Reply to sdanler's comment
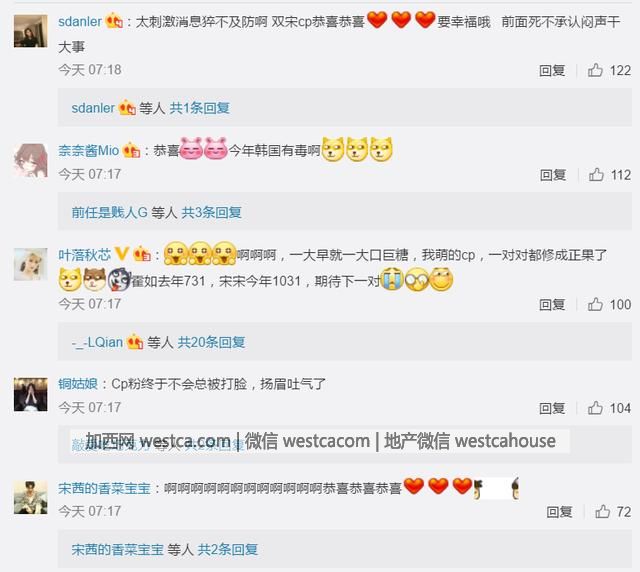 [x=552, y=70]
